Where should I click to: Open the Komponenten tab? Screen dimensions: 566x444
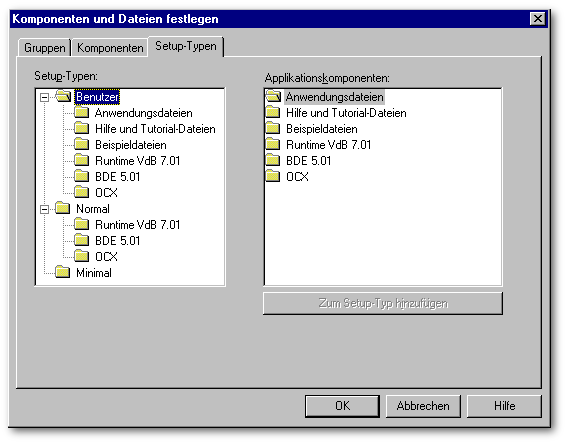110,48
